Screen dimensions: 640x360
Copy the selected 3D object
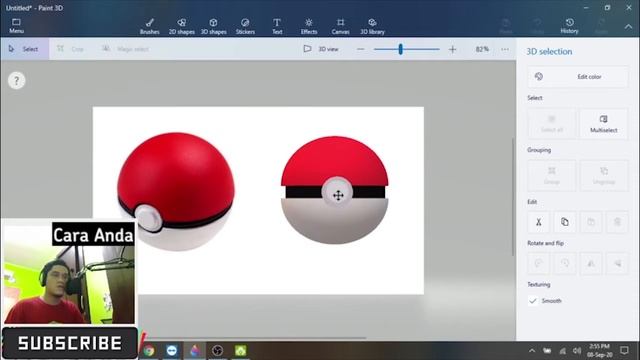(565, 222)
